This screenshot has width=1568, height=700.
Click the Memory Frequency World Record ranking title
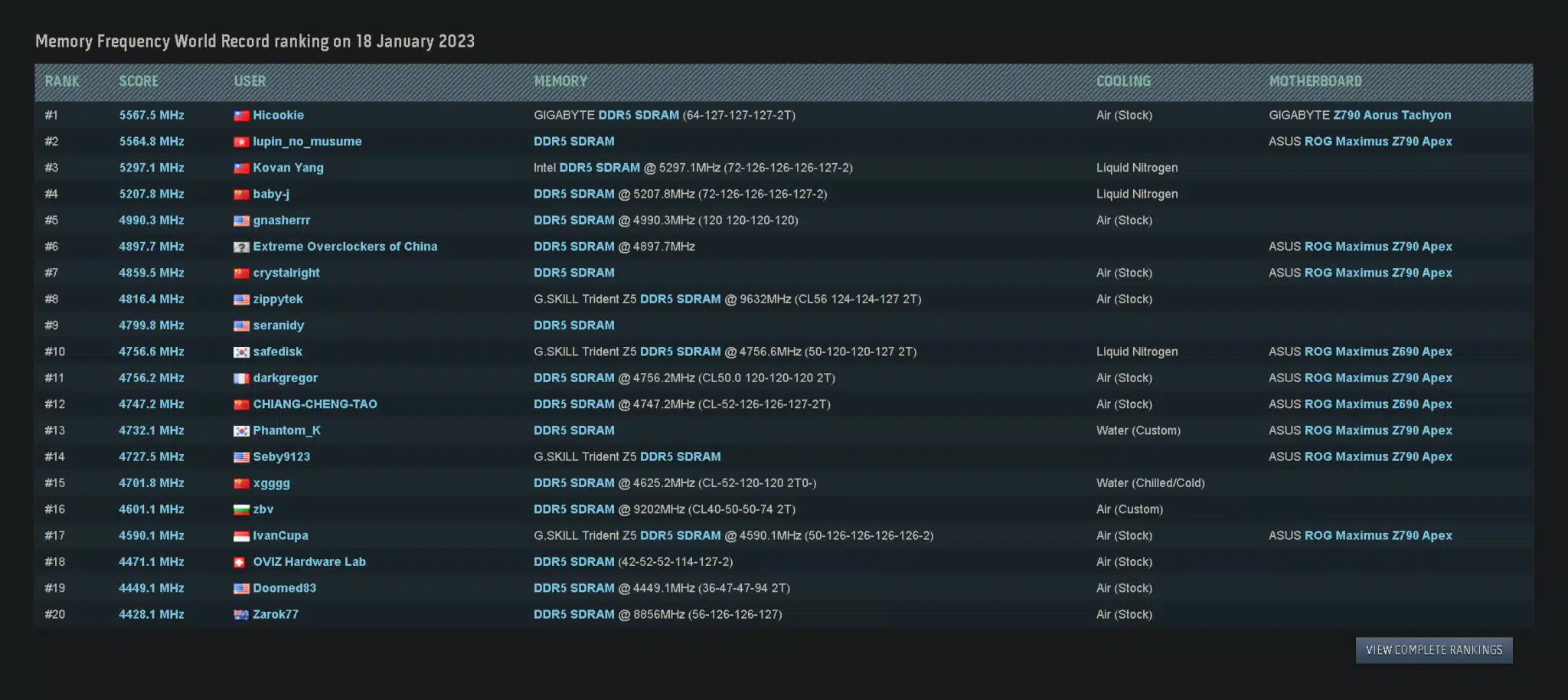pyautogui.click(x=255, y=41)
